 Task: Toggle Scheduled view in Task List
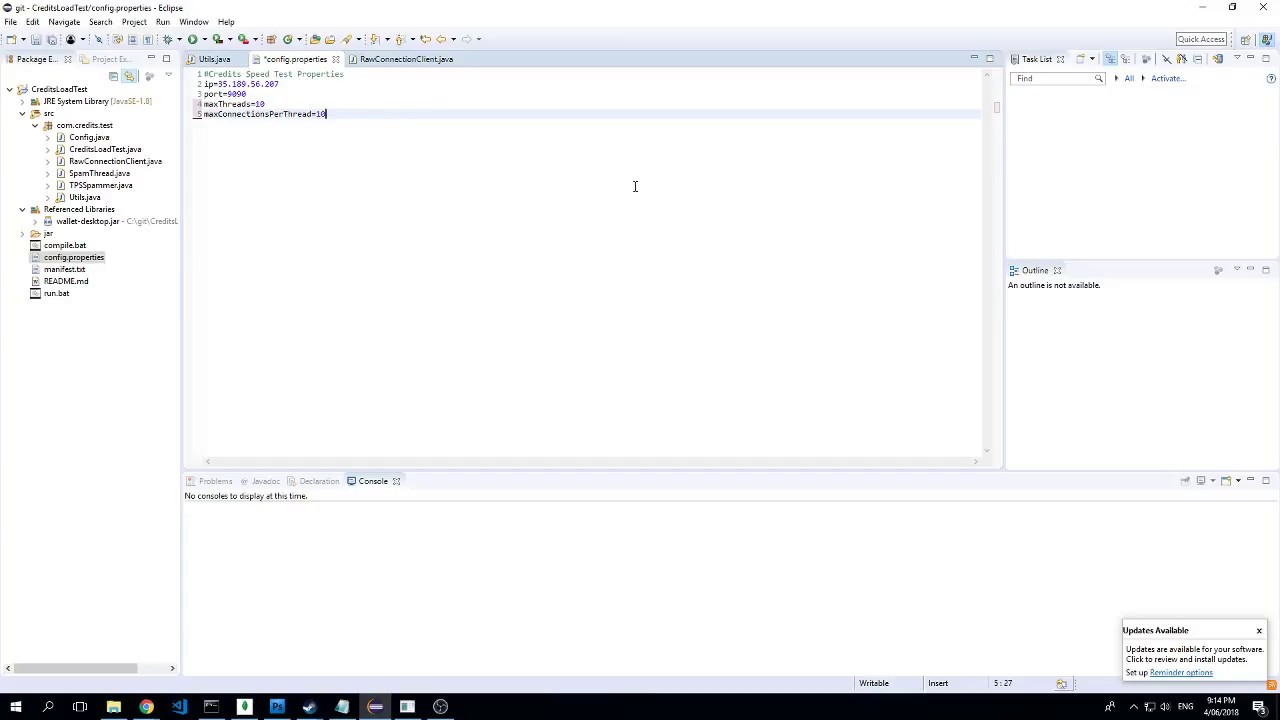pos(1125,59)
